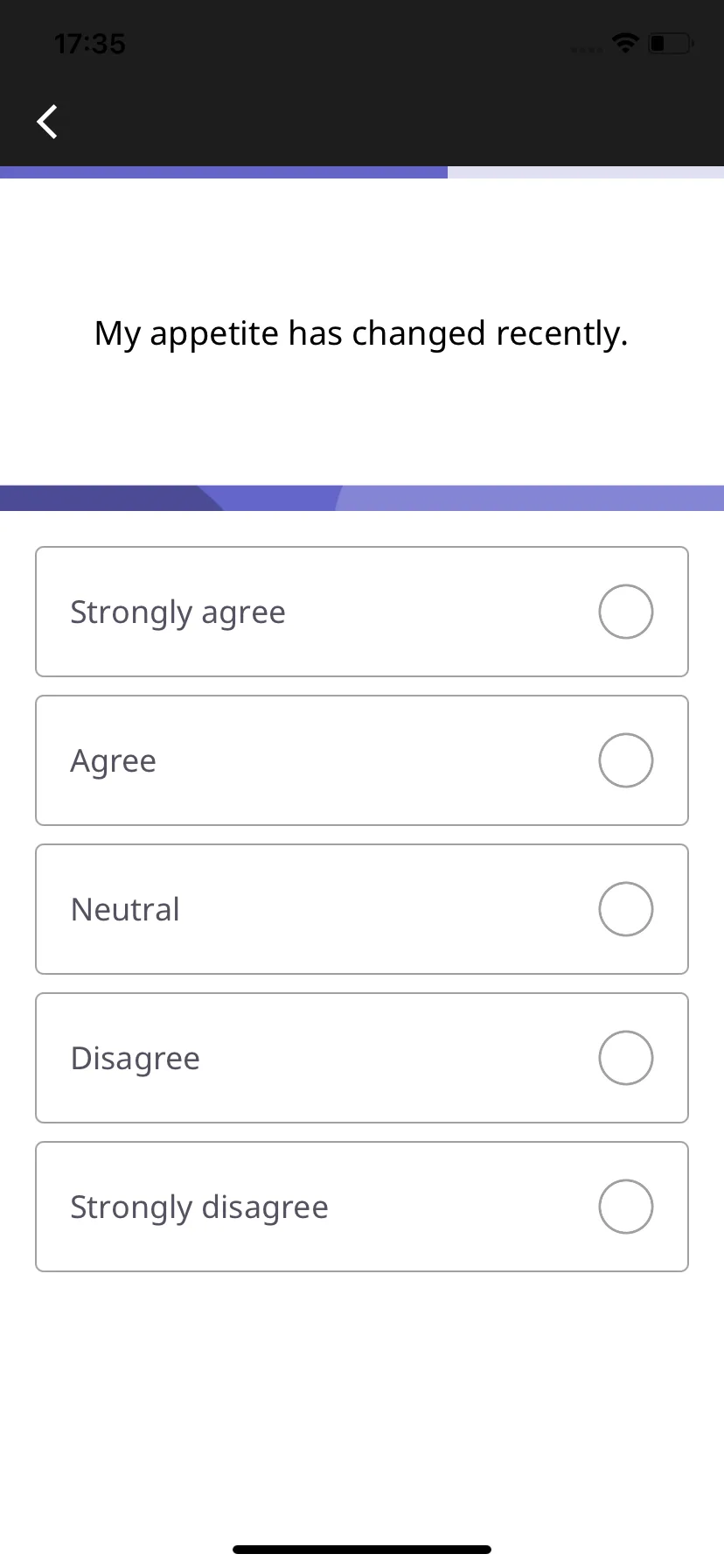Select the Disagree radio circle
The height and width of the screenshot is (1568, 724).
626,1058
